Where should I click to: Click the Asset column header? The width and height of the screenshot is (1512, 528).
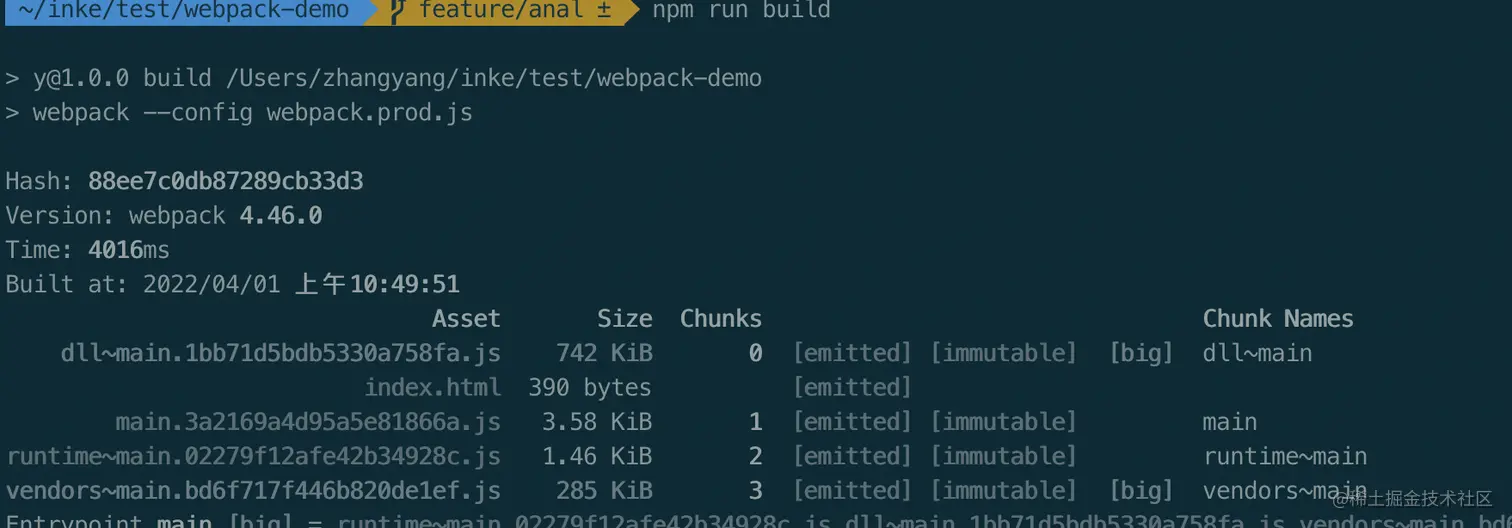[x=466, y=319]
